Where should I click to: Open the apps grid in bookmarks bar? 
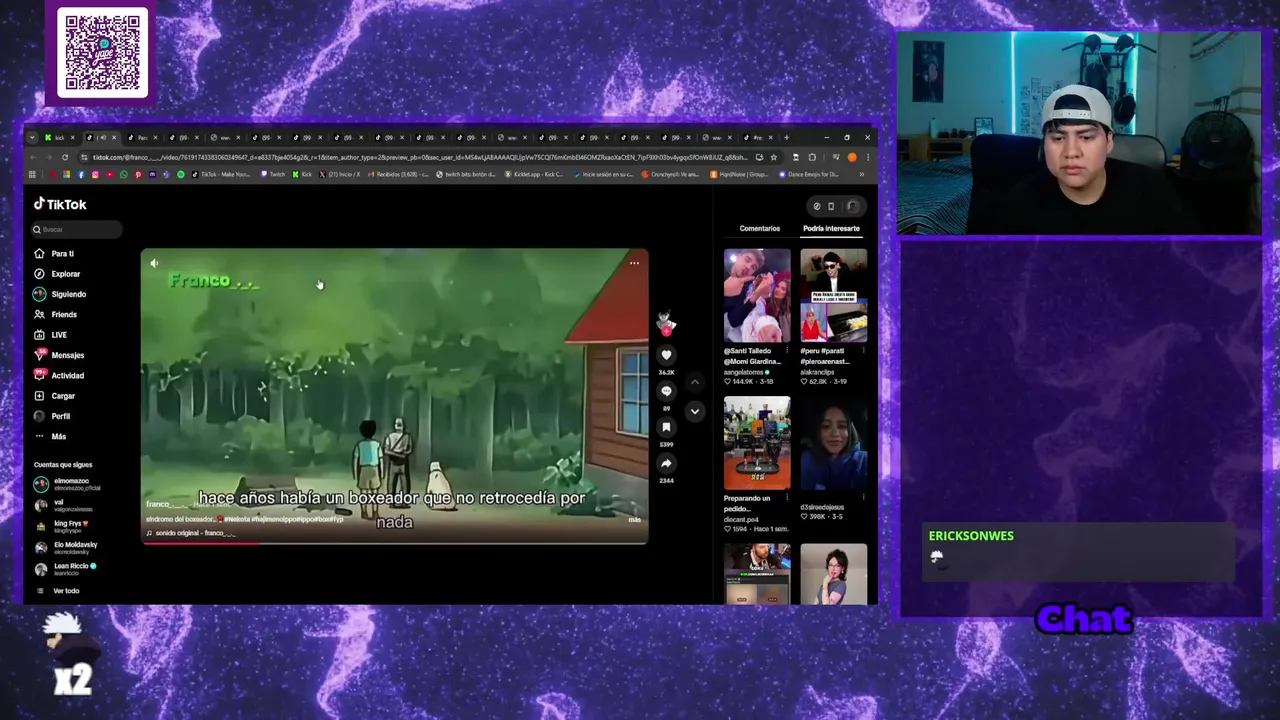(33, 174)
